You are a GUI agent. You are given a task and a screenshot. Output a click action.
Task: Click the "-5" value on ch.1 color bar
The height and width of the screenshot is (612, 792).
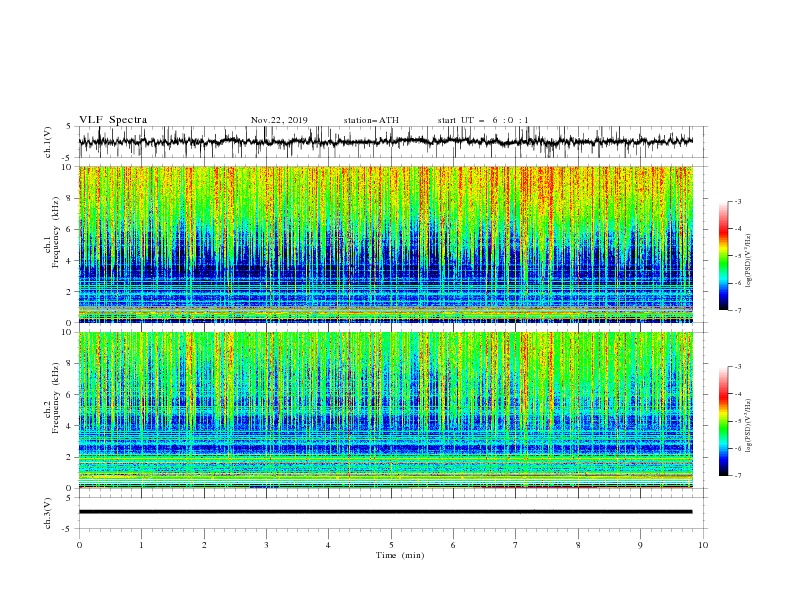tap(738, 256)
